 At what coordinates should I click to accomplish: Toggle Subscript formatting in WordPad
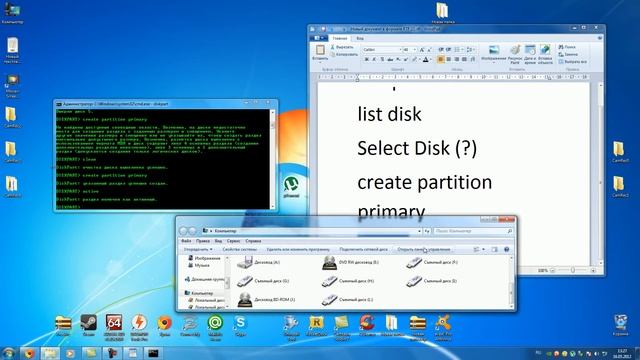click(398, 60)
